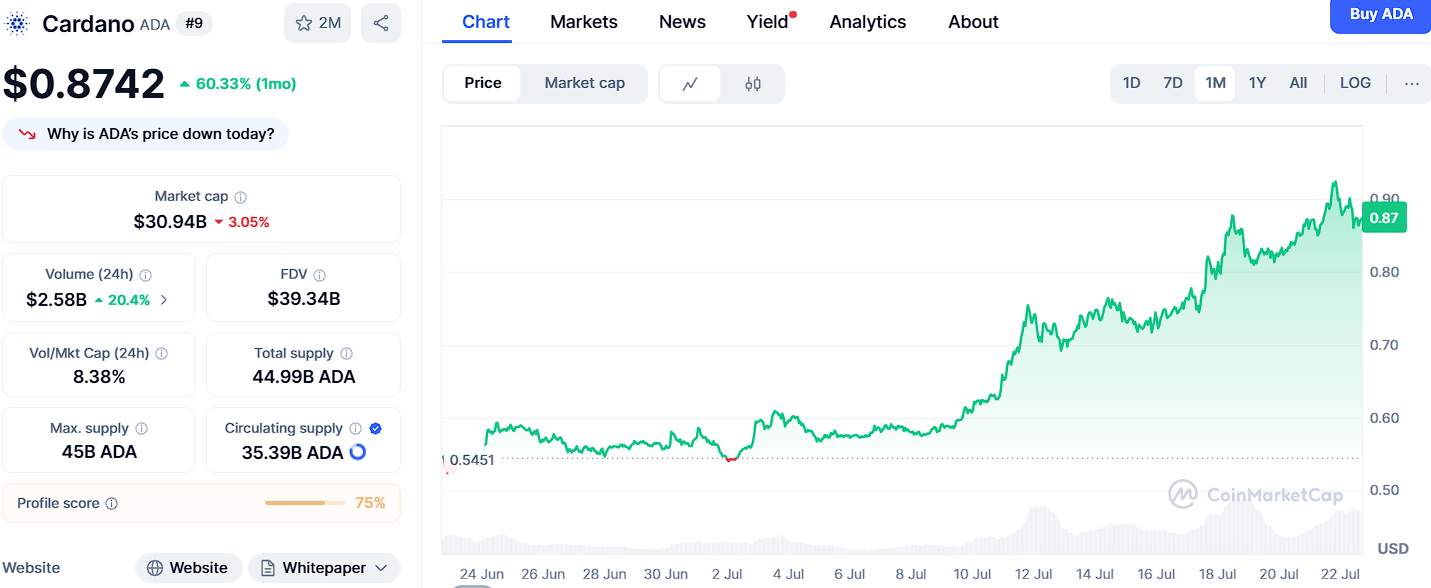Expand Volume (24h) details chevron
Image resolution: width=1431 pixels, height=588 pixels.
point(164,299)
